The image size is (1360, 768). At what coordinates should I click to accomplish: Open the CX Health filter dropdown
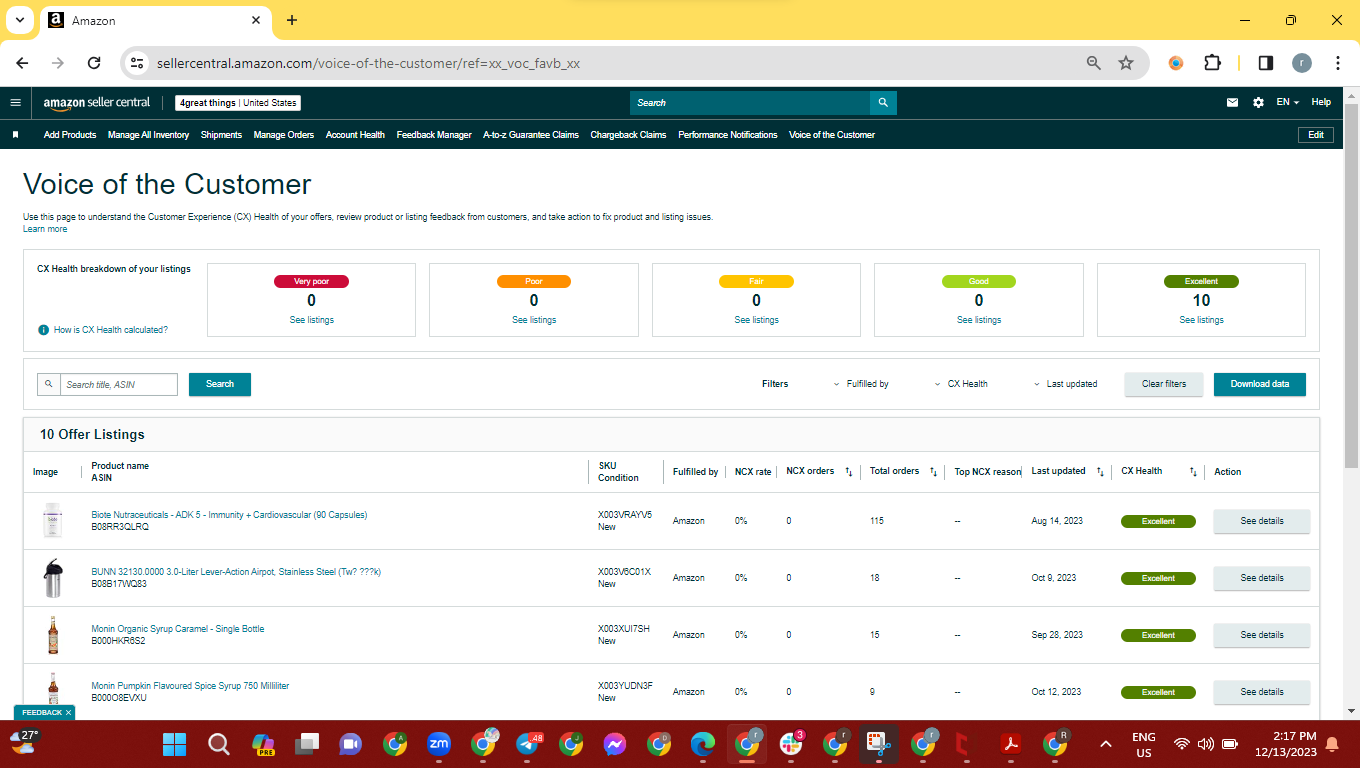click(x=961, y=384)
